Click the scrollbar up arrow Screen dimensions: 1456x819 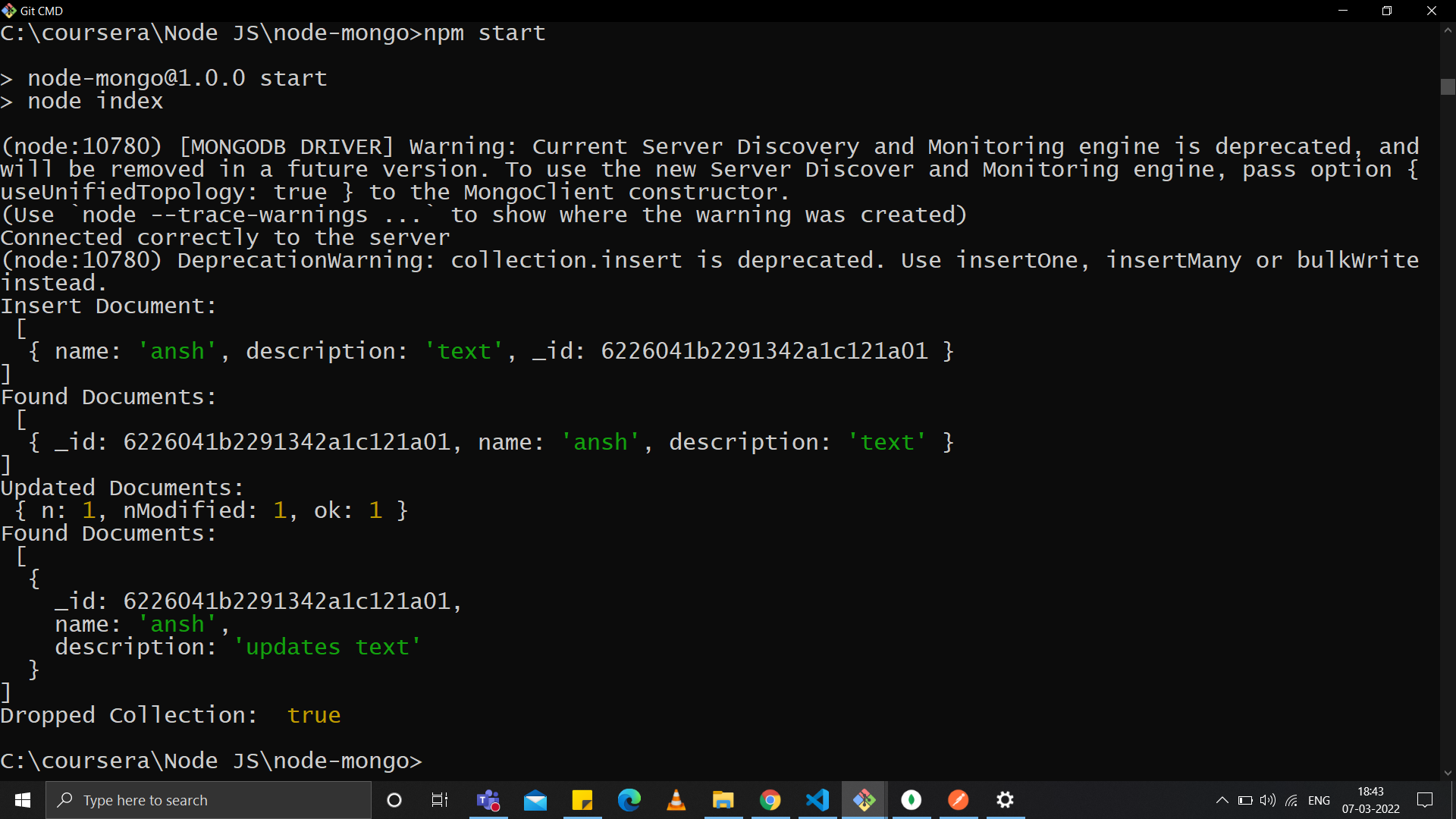click(x=1448, y=30)
